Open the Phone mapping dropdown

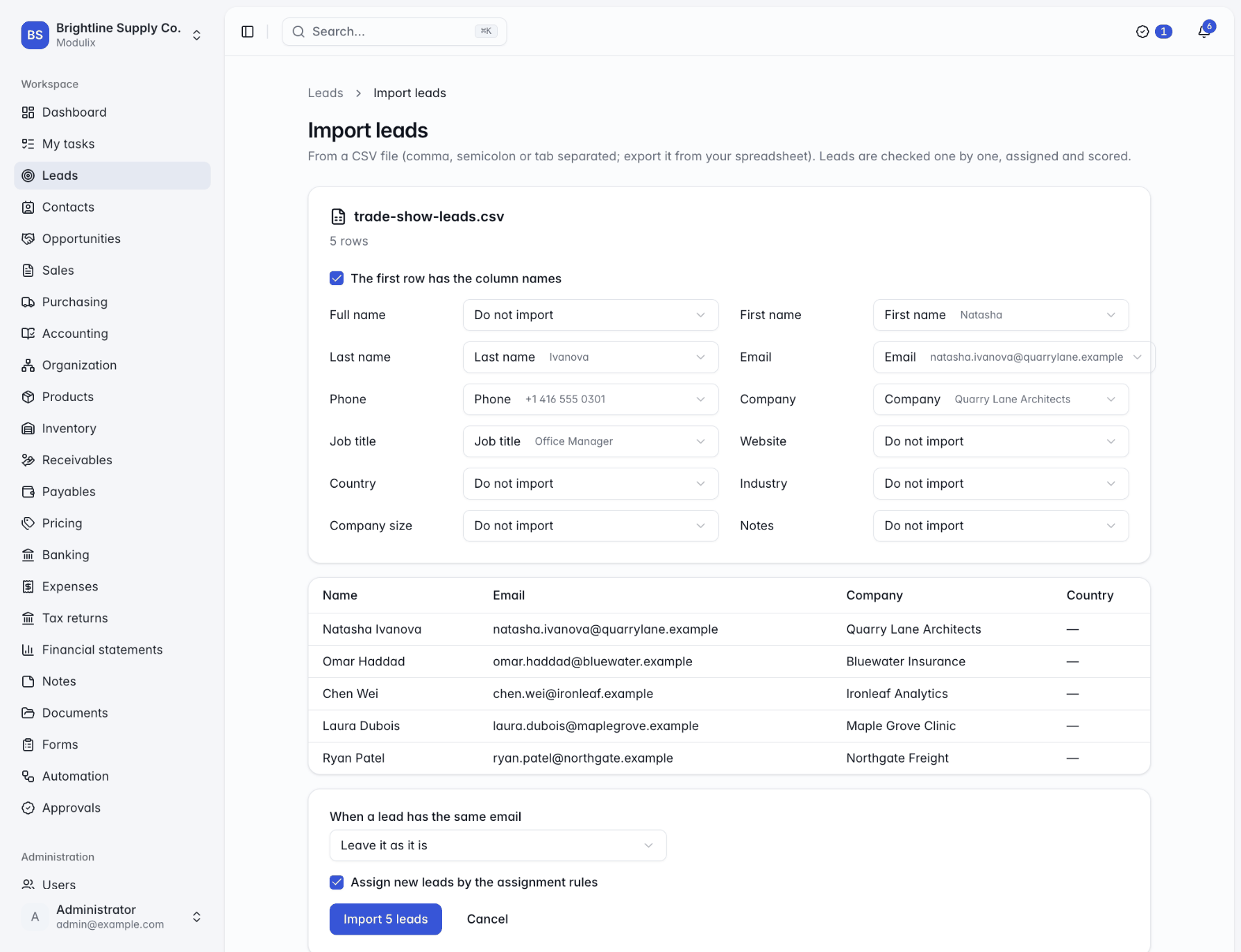click(591, 399)
